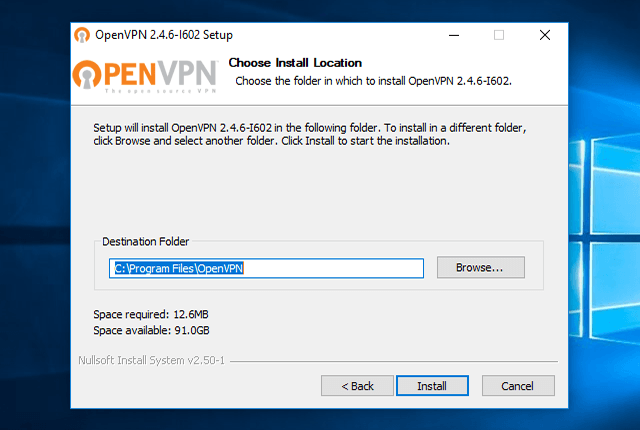Click "Space available: 91.0GB" text

click(151, 330)
